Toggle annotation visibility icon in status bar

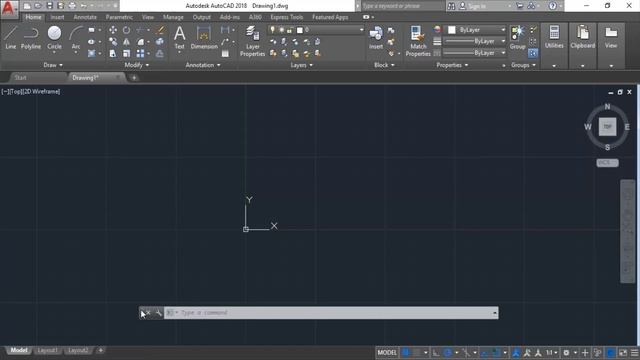[516, 353]
